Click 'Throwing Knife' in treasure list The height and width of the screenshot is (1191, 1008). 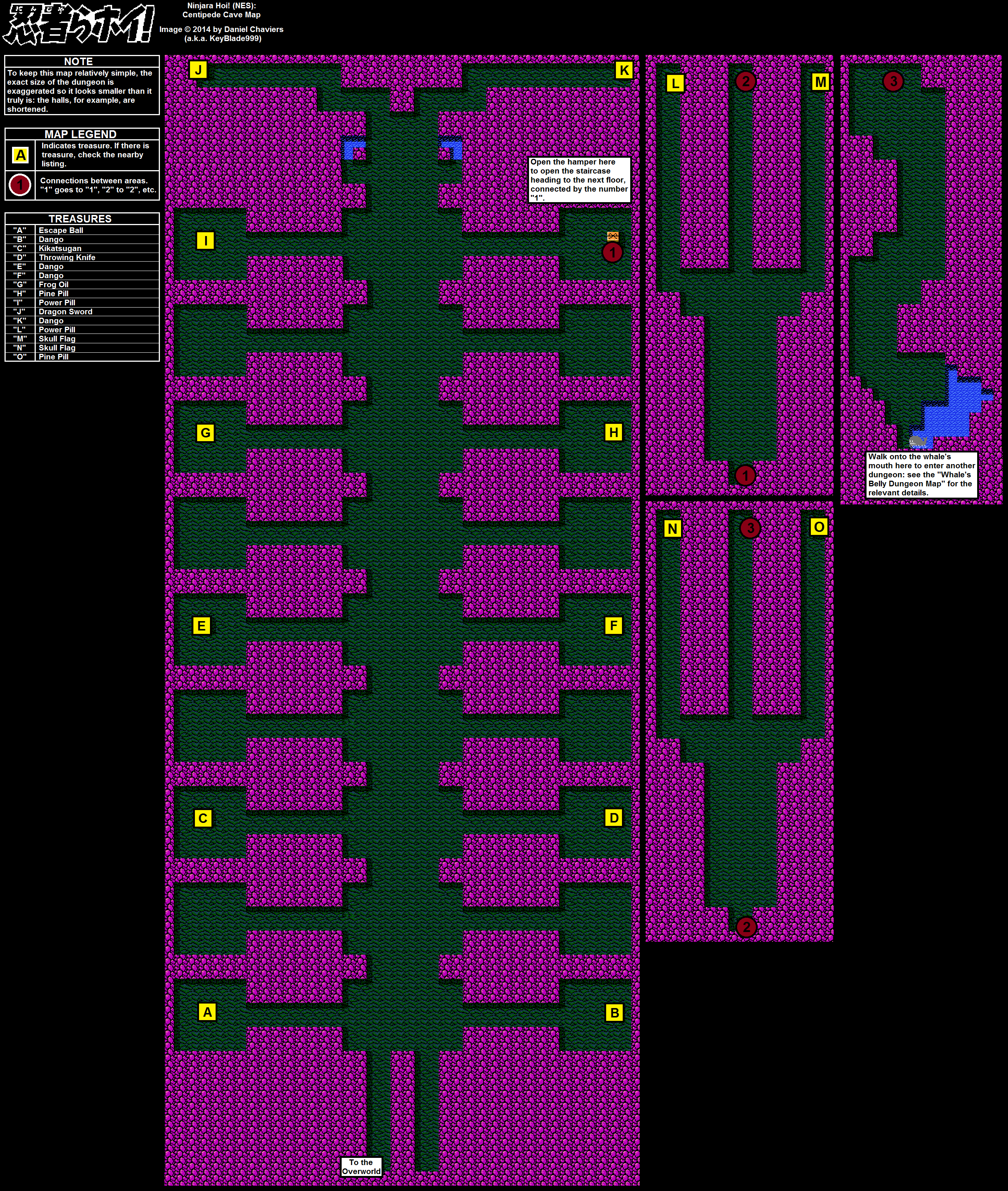pyautogui.click(x=67, y=258)
